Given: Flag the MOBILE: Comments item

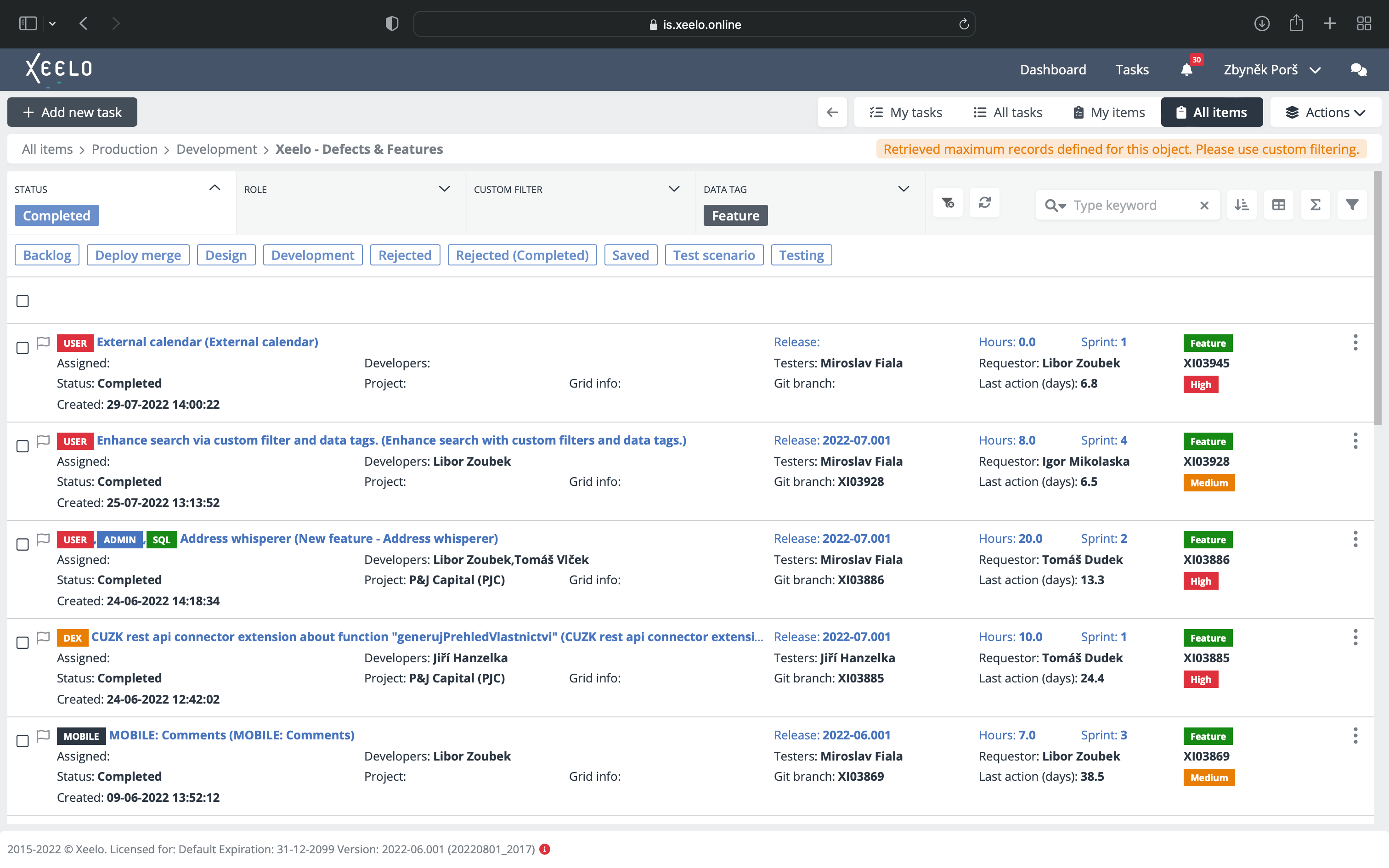Looking at the screenshot, I should point(43,735).
